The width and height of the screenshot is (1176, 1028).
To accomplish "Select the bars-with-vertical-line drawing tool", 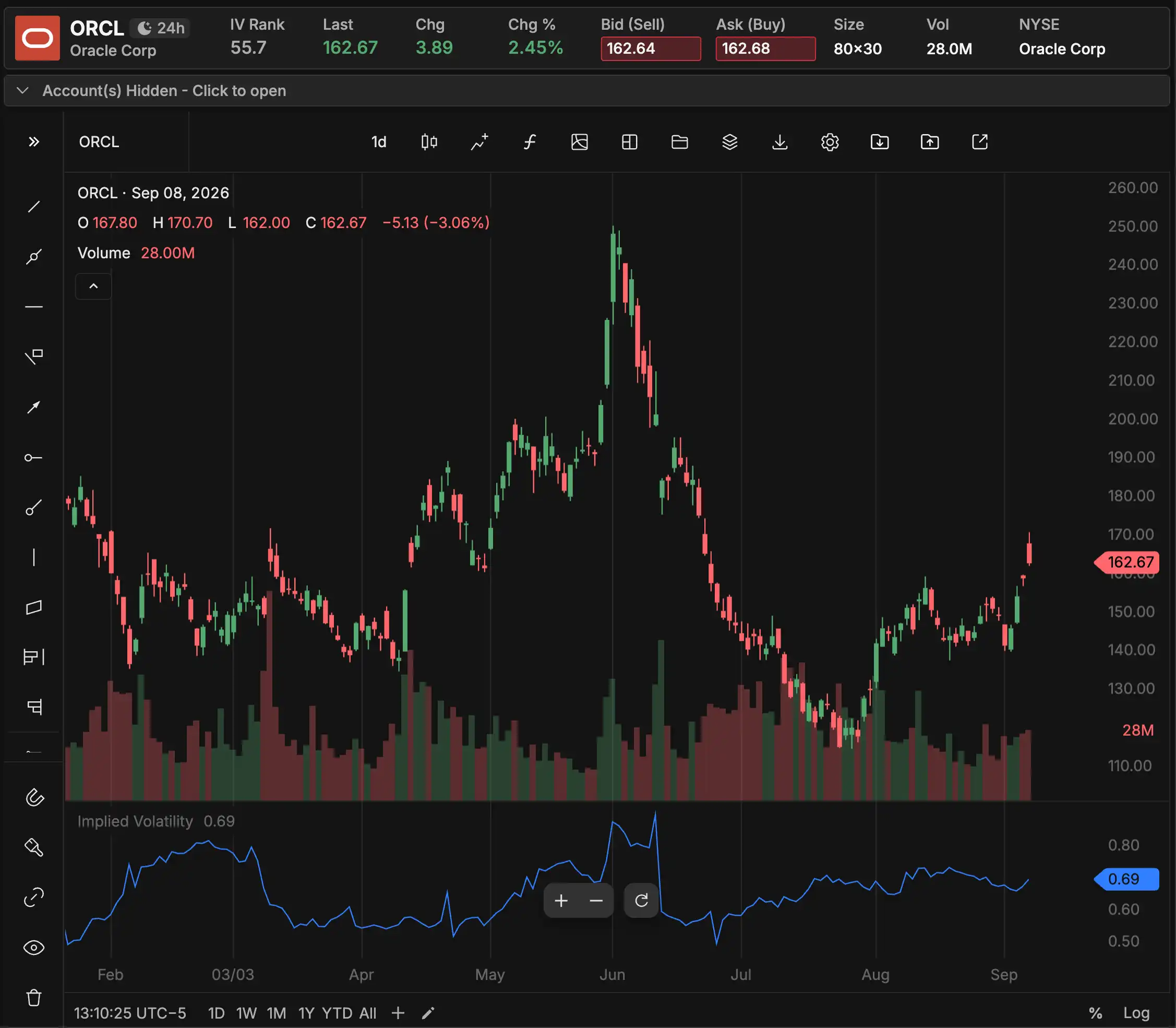I will (x=34, y=657).
